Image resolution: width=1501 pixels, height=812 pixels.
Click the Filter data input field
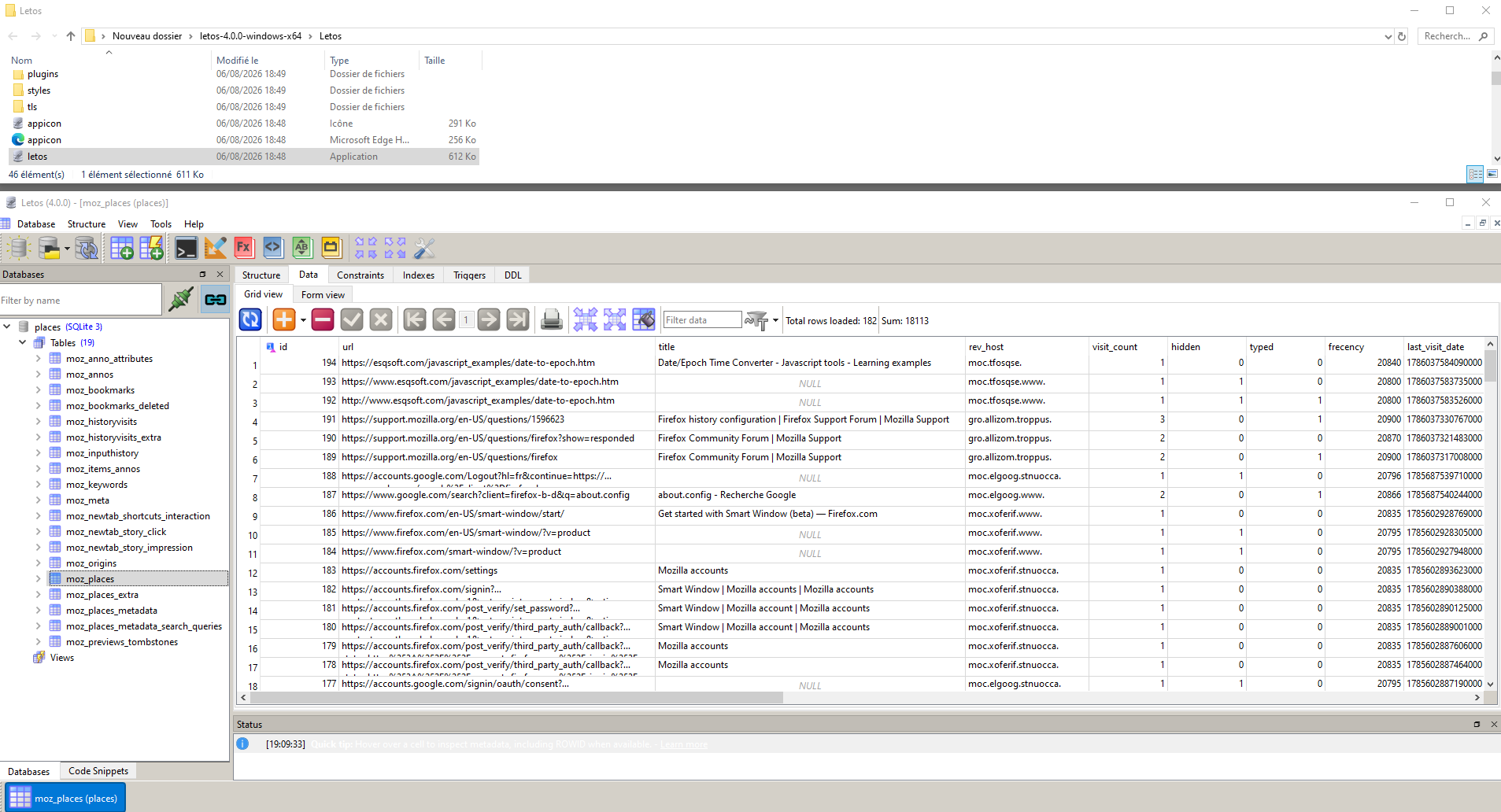[702, 320]
